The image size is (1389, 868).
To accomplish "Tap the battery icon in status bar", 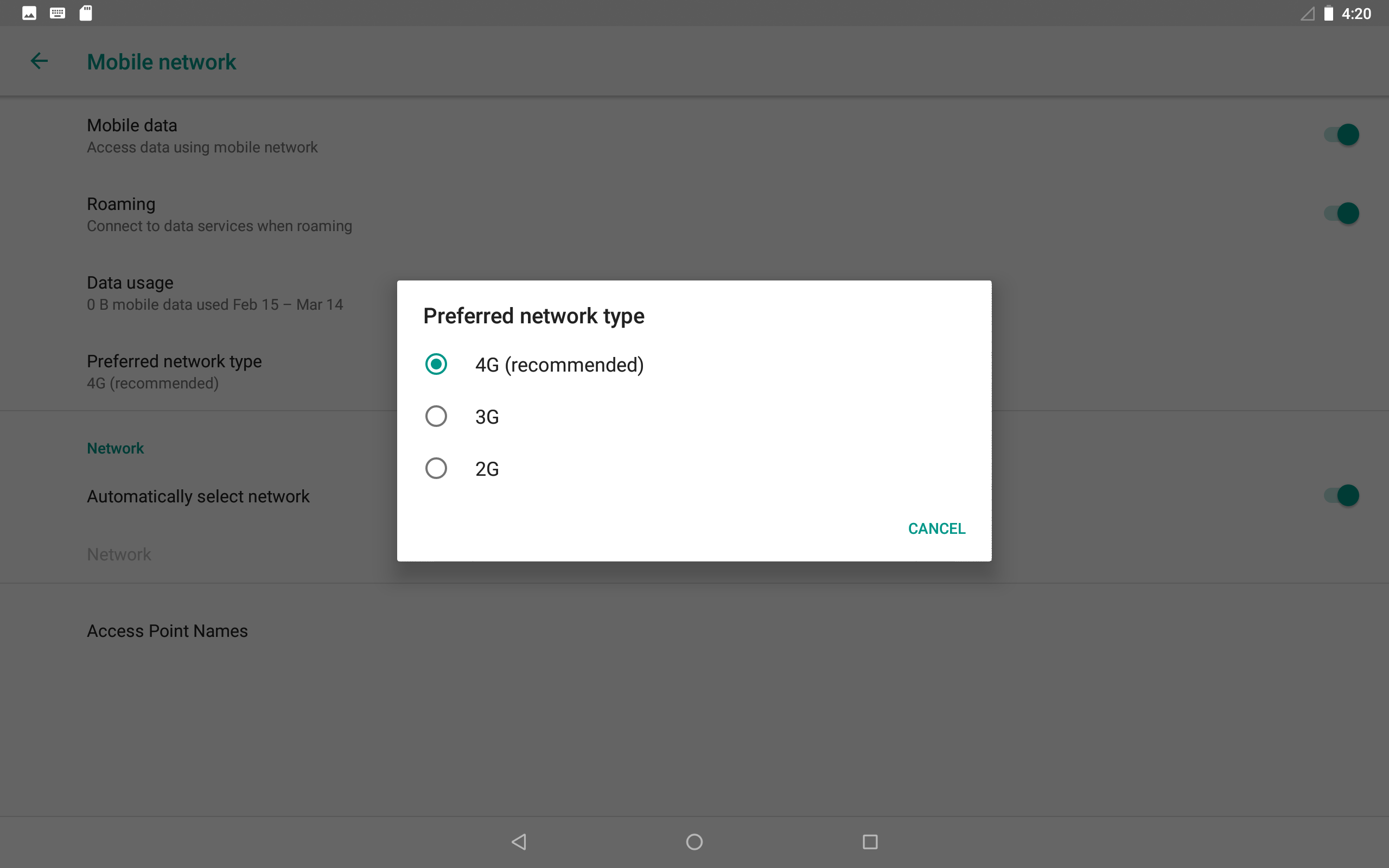I will (1328, 13).
